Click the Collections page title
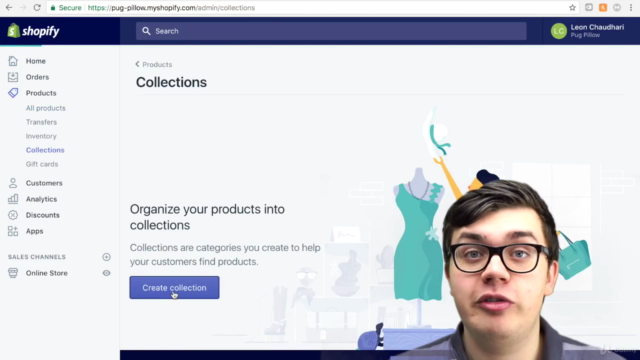 tap(171, 82)
